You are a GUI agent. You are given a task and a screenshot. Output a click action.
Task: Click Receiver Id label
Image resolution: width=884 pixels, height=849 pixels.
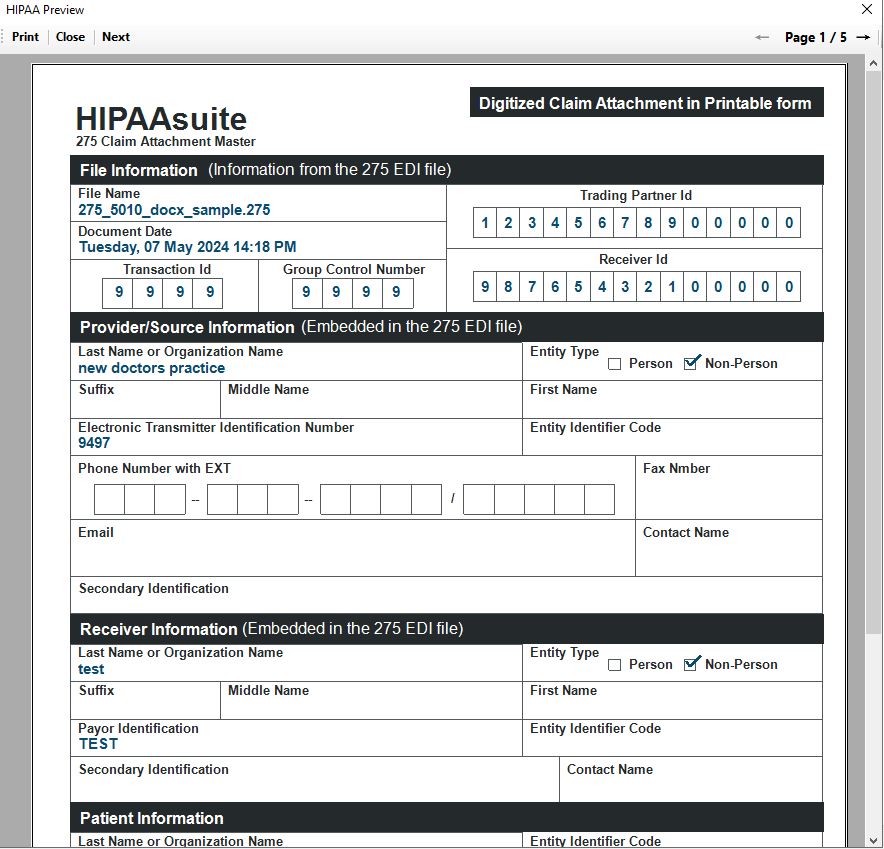click(x=633, y=259)
